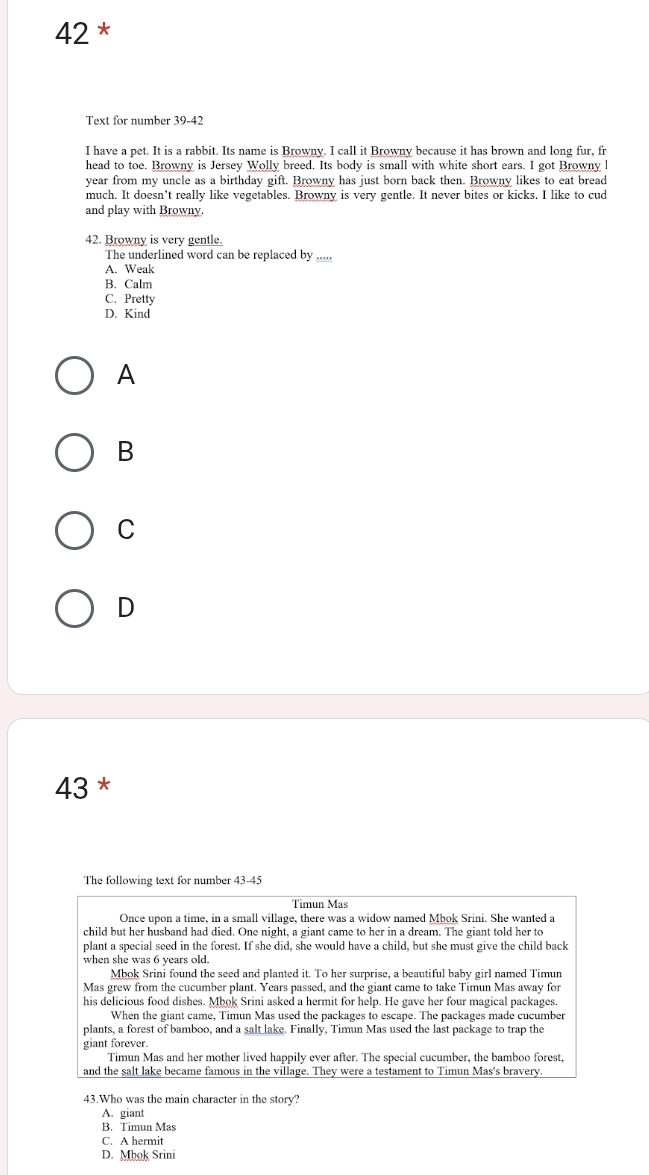Click the letter B answer label
649x1175 pixels.
[x=126, y=452]
